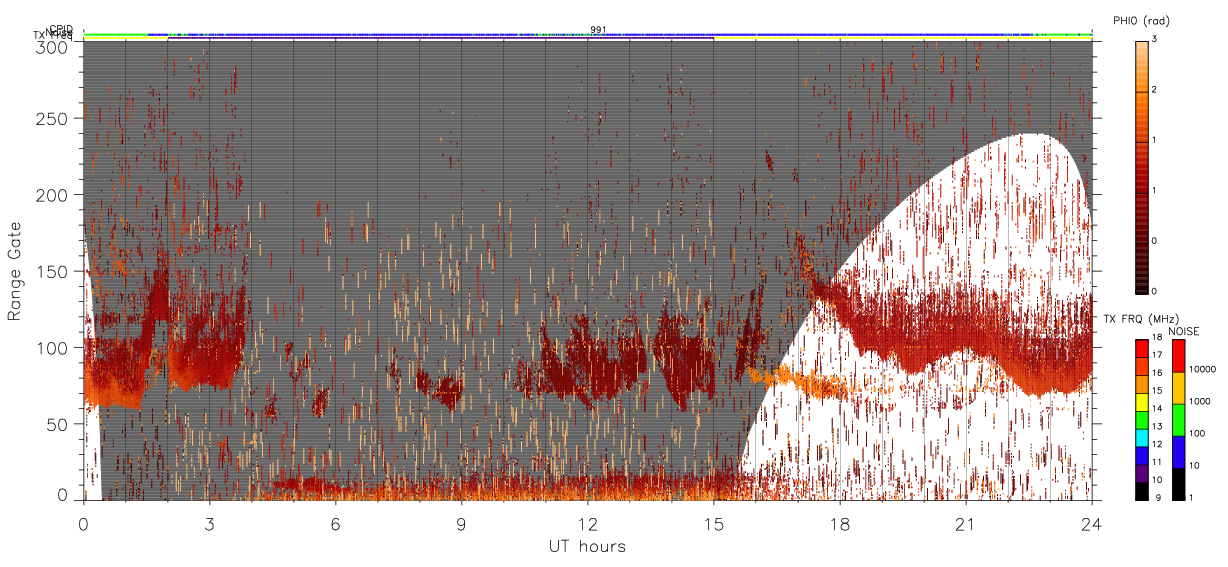Click the UT hours tick label '24'
The width and height of the screenshot is (1228, 567).
(1091, 523)
